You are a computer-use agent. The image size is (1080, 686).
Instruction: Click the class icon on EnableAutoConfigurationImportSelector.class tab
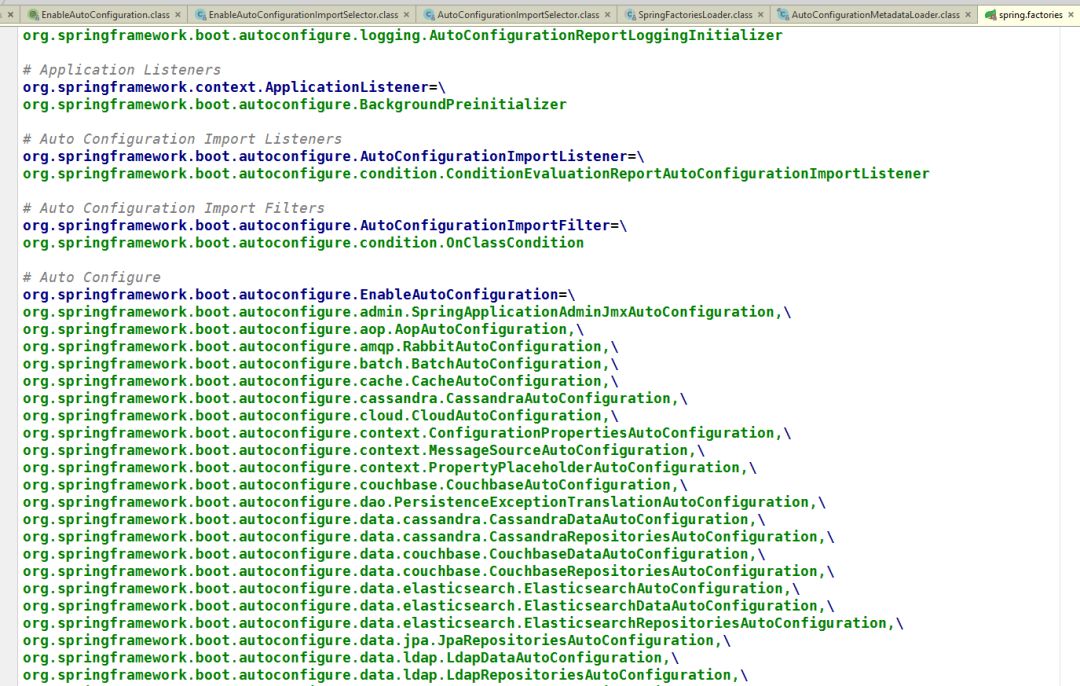coord(200,14)
